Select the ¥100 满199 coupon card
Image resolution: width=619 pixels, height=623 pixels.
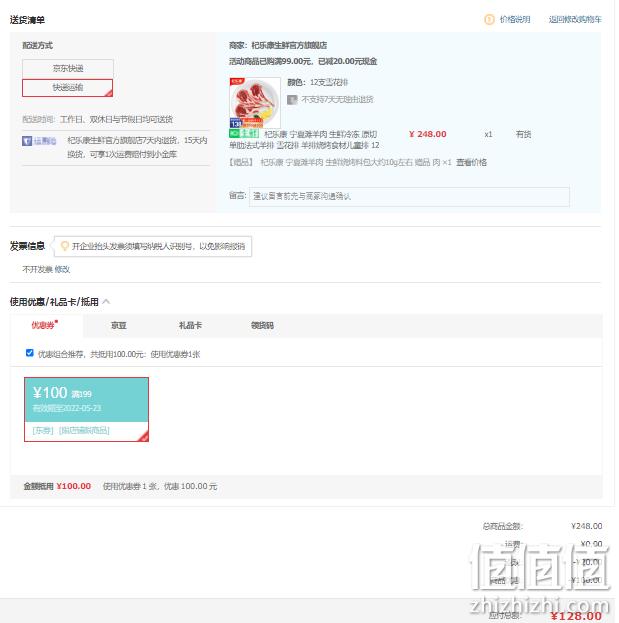pos(87,409)
